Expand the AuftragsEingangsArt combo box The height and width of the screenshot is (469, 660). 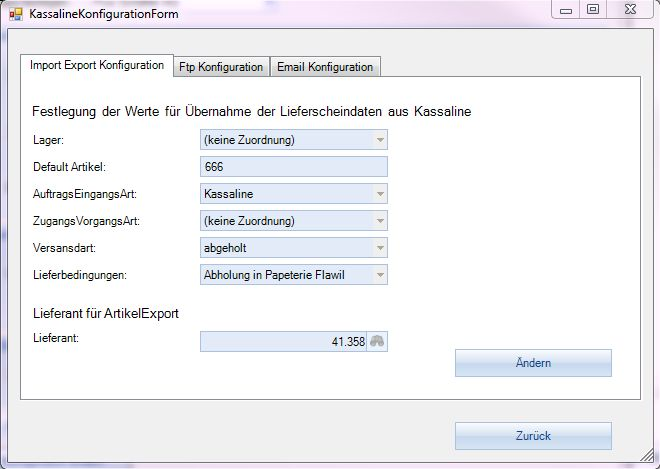coord(380,194)
